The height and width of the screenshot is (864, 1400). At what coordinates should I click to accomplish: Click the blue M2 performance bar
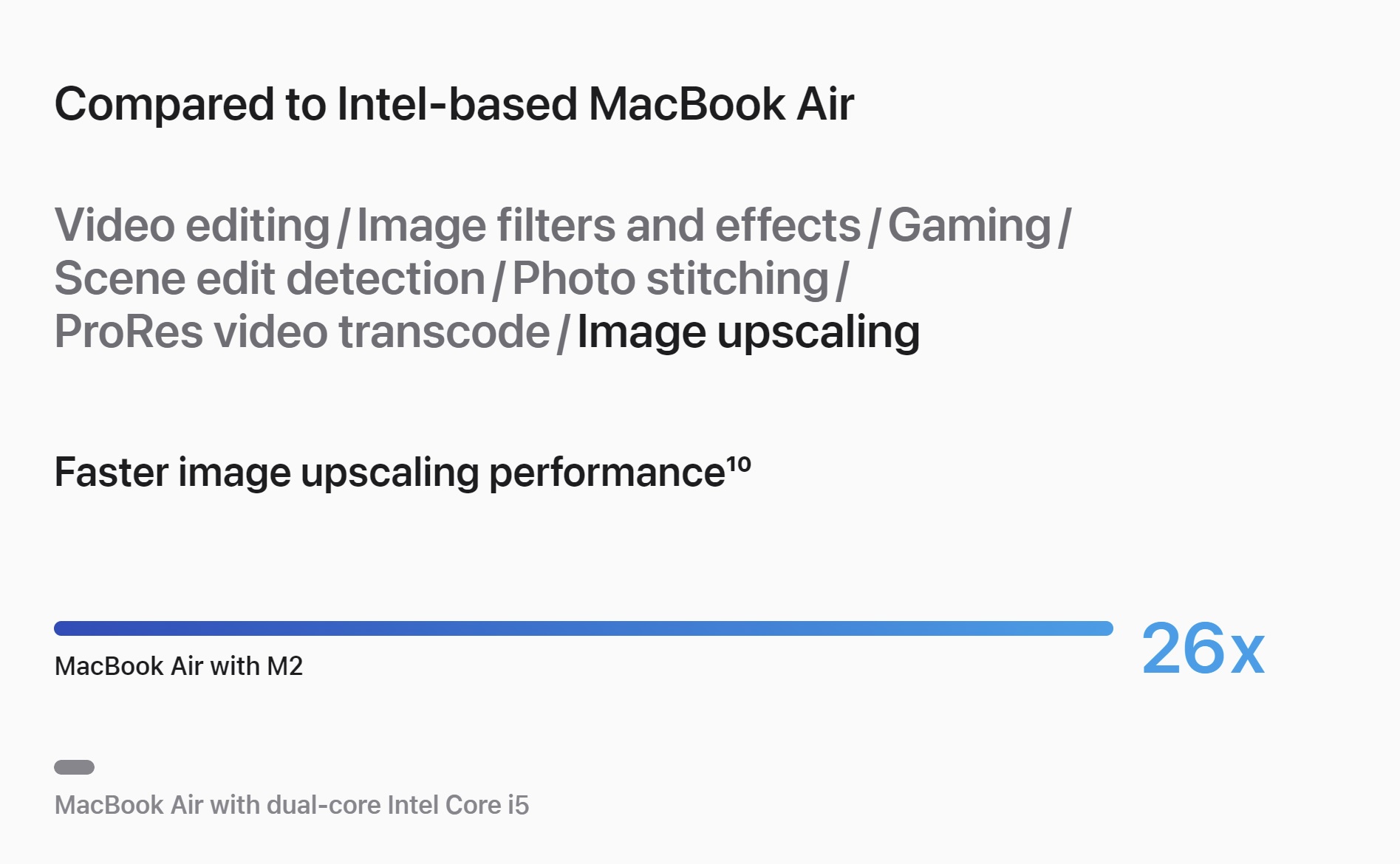(584, 628)
